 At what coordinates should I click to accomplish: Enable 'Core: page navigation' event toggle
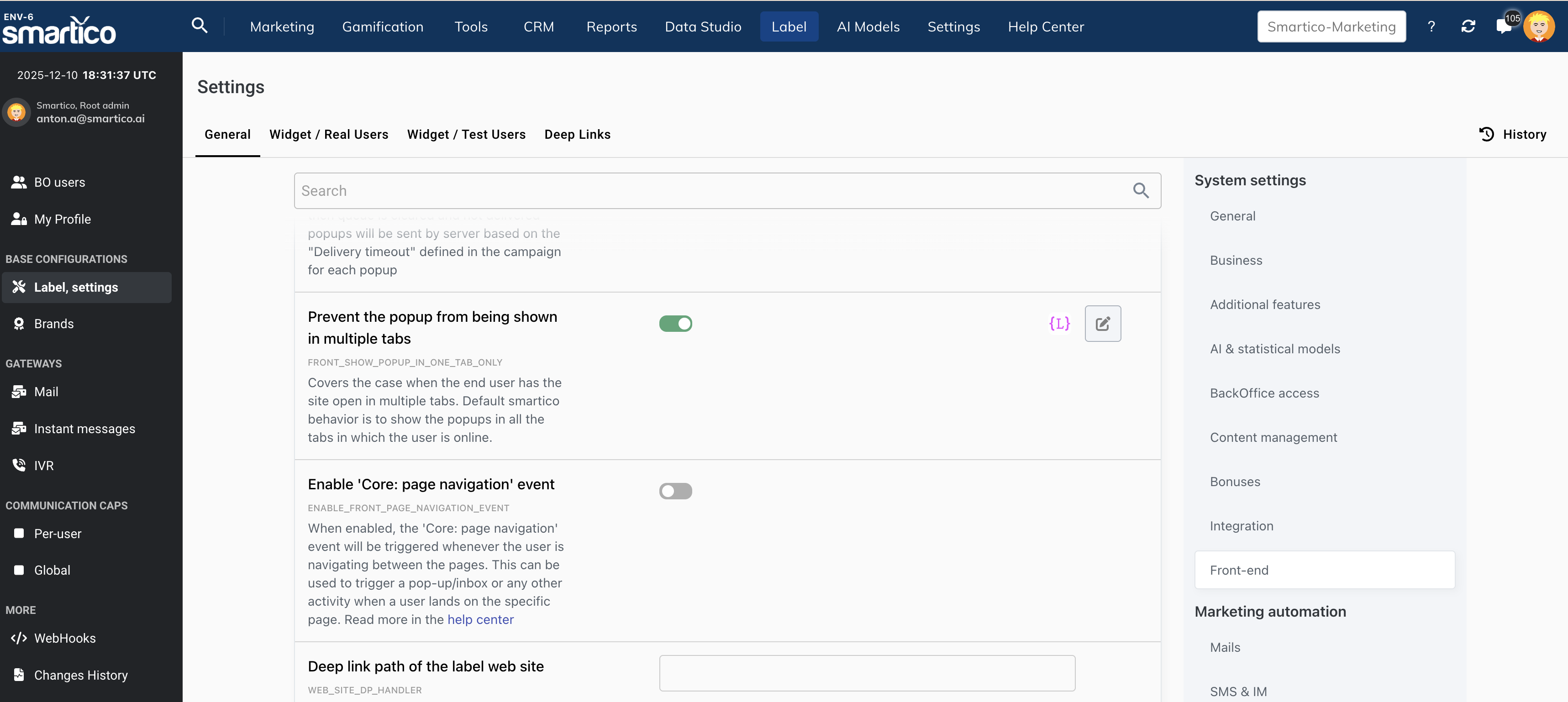(x=675, y=491)
